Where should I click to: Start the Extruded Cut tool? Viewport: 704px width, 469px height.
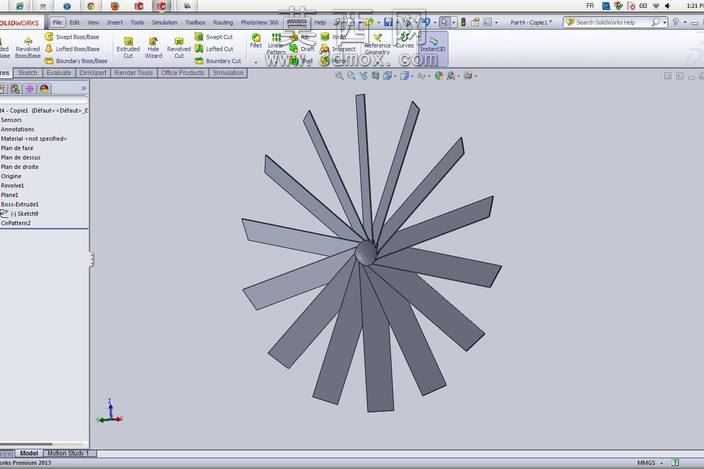[x=128, y=47]
